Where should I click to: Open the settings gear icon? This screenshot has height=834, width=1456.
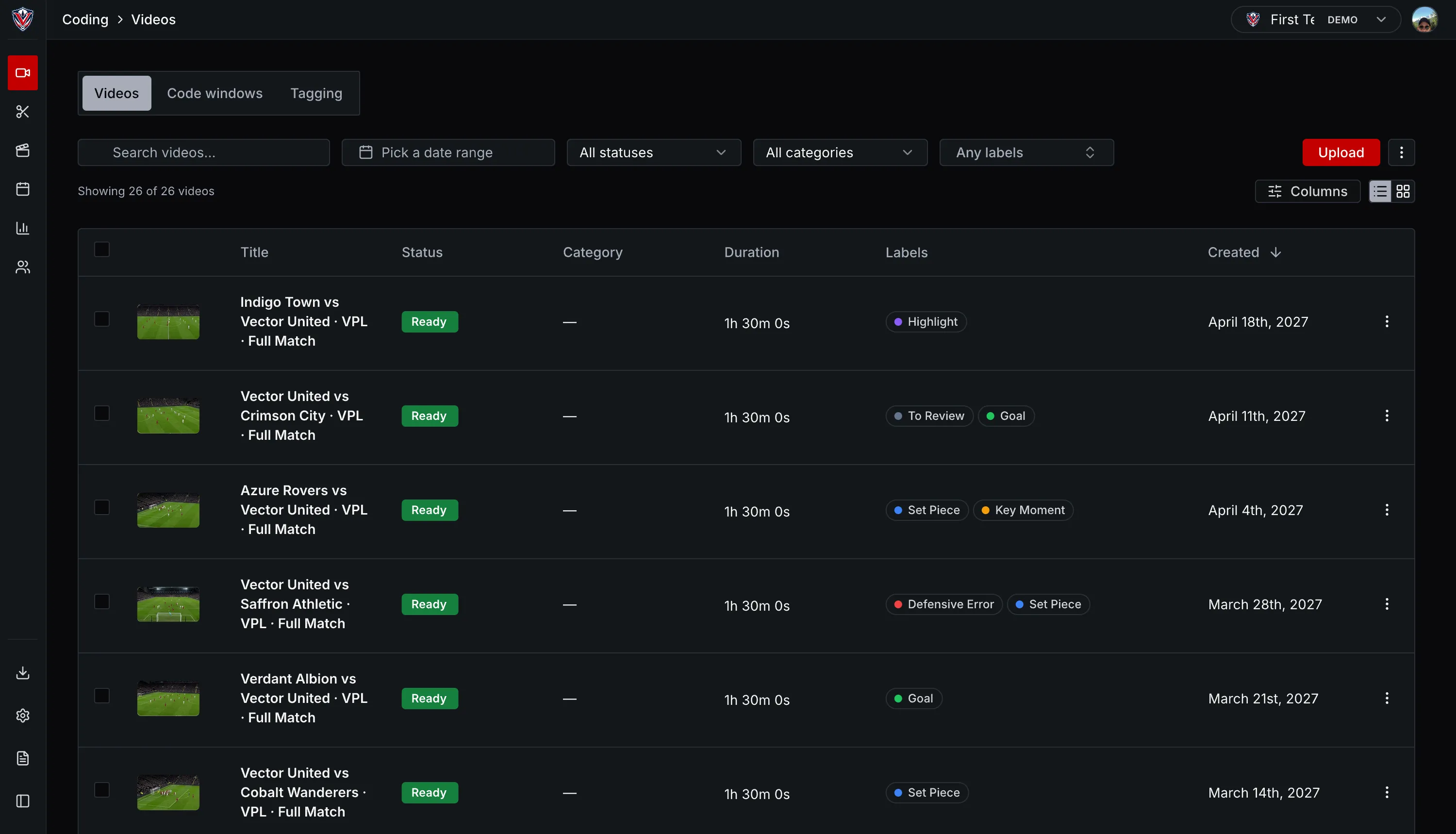(x=23, y=716)
